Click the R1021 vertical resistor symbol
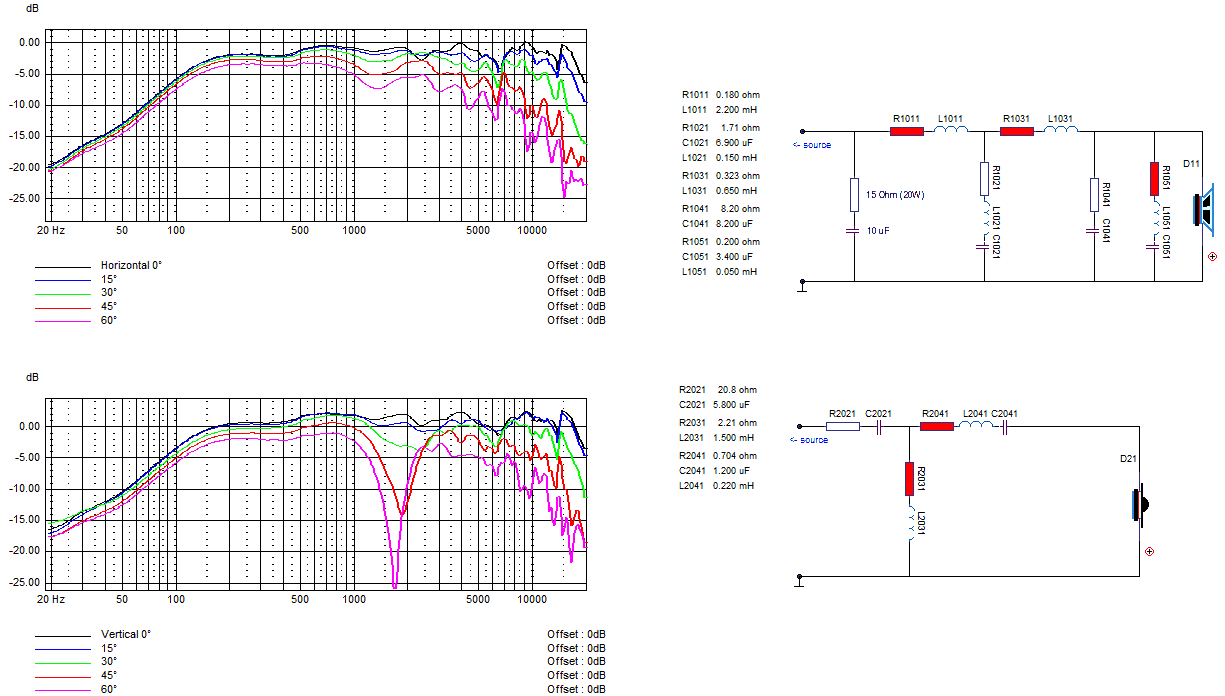This screenshot has width=1225, height=696. (x=985, y=179)
